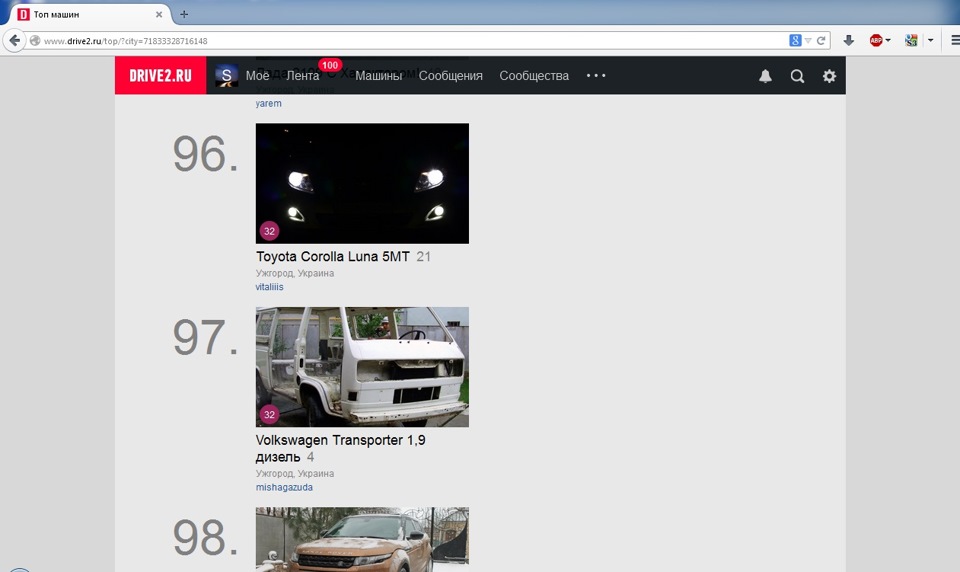Click the Ужгород, Украина text under Toyota

[294, 273]
